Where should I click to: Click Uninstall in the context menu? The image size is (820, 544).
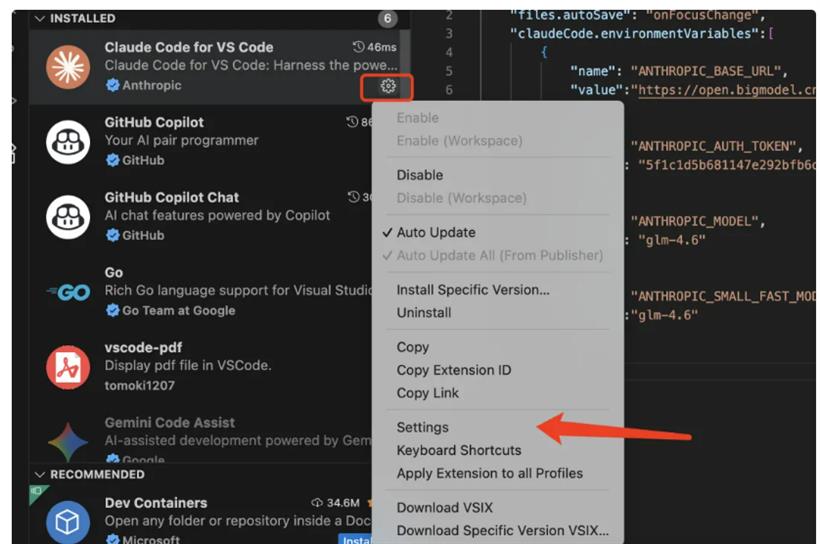pos(424,312)
